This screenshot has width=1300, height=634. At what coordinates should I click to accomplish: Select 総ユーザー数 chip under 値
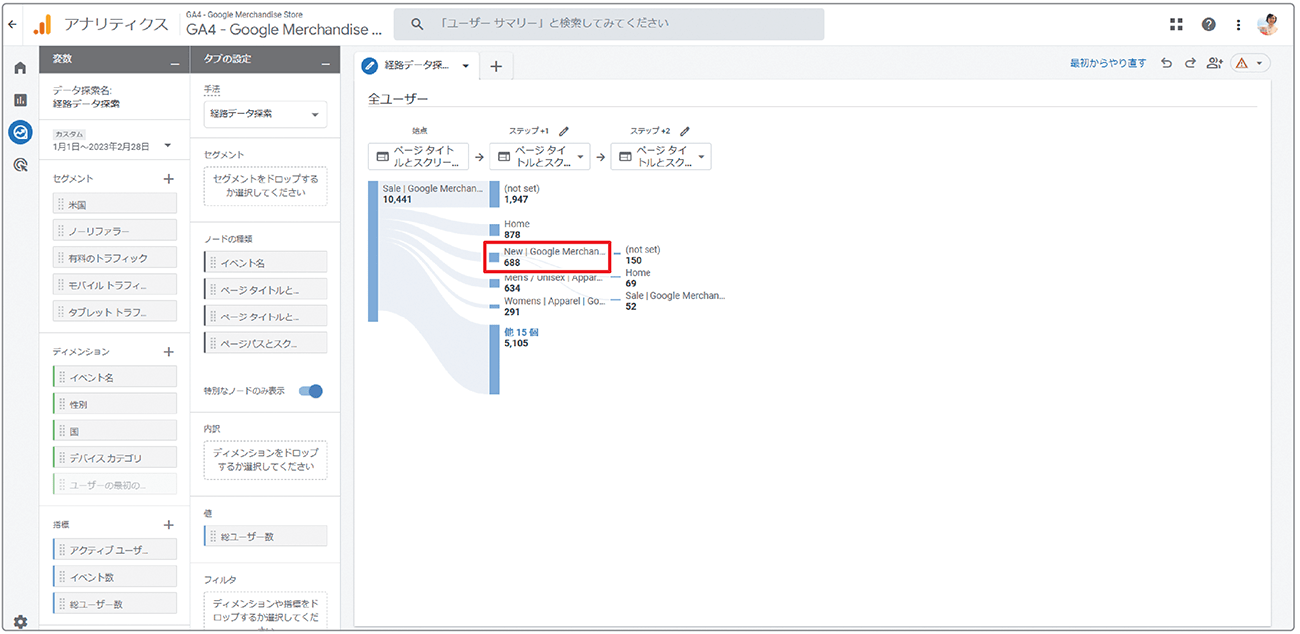[x=265, y=536]
